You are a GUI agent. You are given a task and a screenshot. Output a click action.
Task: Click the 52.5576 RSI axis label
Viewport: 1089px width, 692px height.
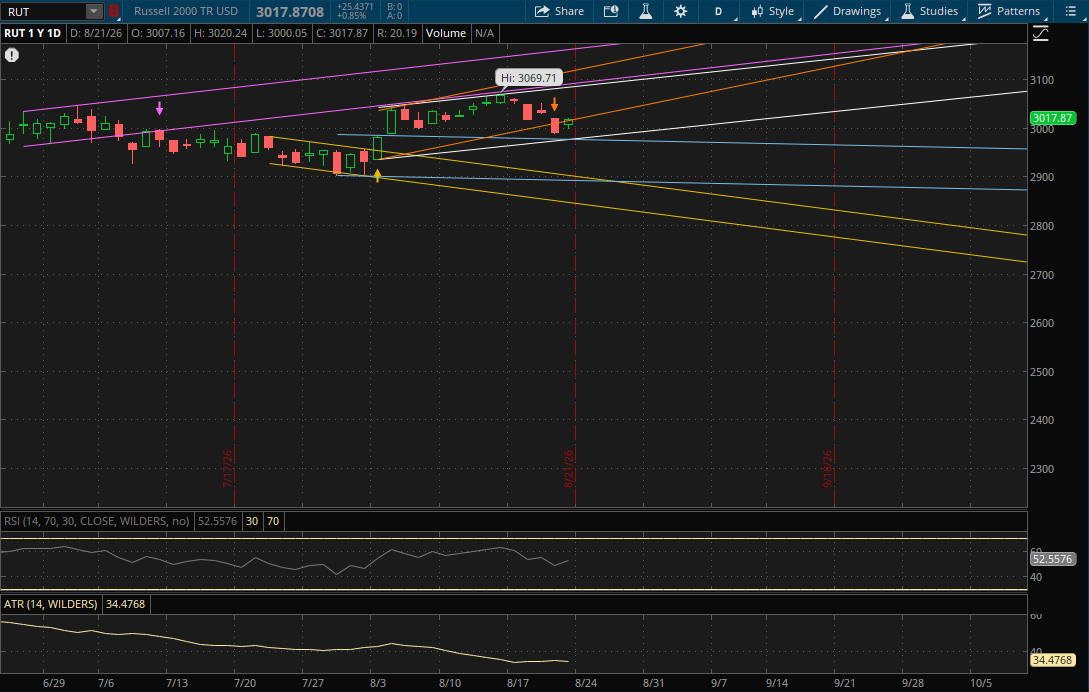[1052, 559]
